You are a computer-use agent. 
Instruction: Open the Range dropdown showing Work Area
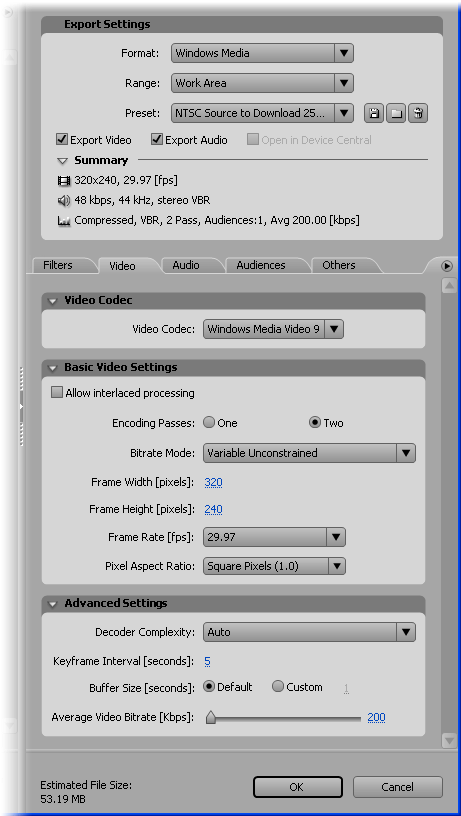262,83
